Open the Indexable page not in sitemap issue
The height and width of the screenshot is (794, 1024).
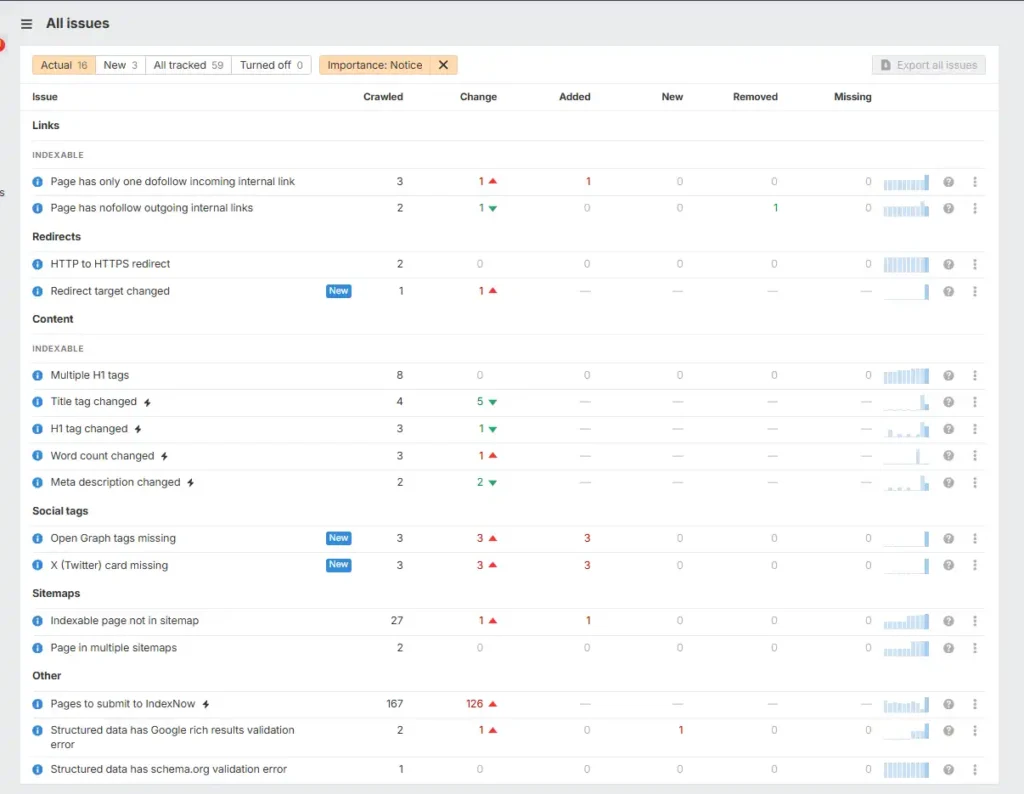coord(125,620)
